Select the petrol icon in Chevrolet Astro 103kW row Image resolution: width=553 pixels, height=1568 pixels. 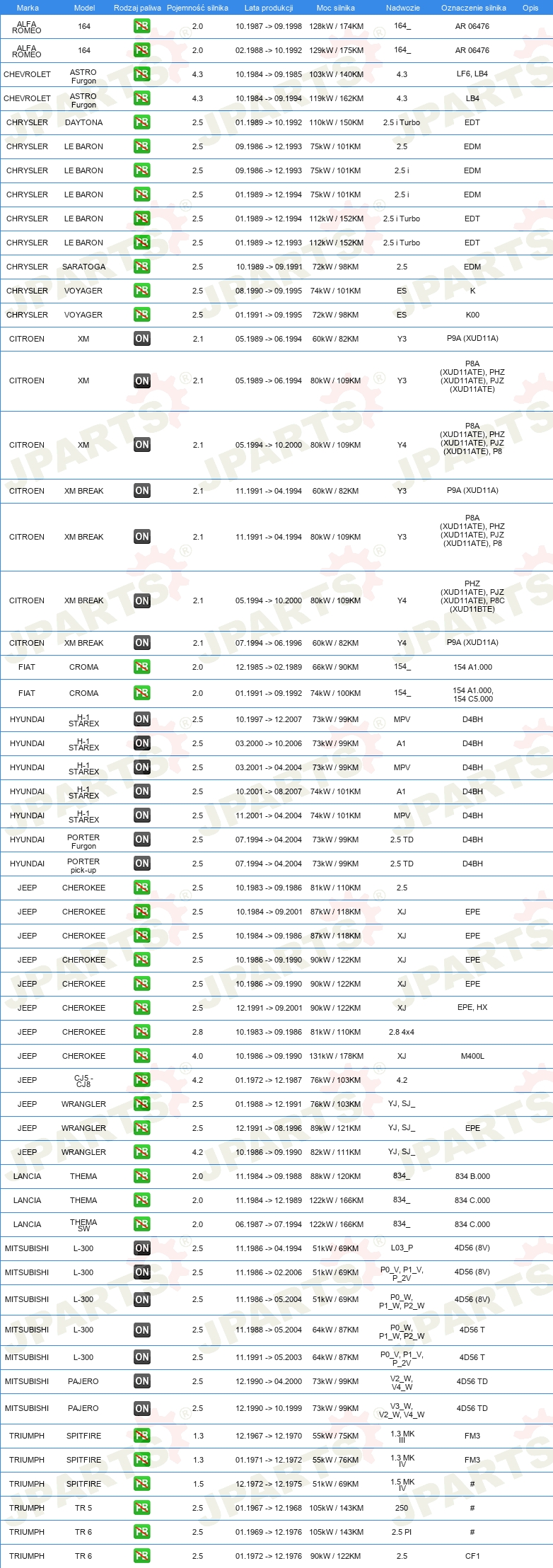coord(141,74)
